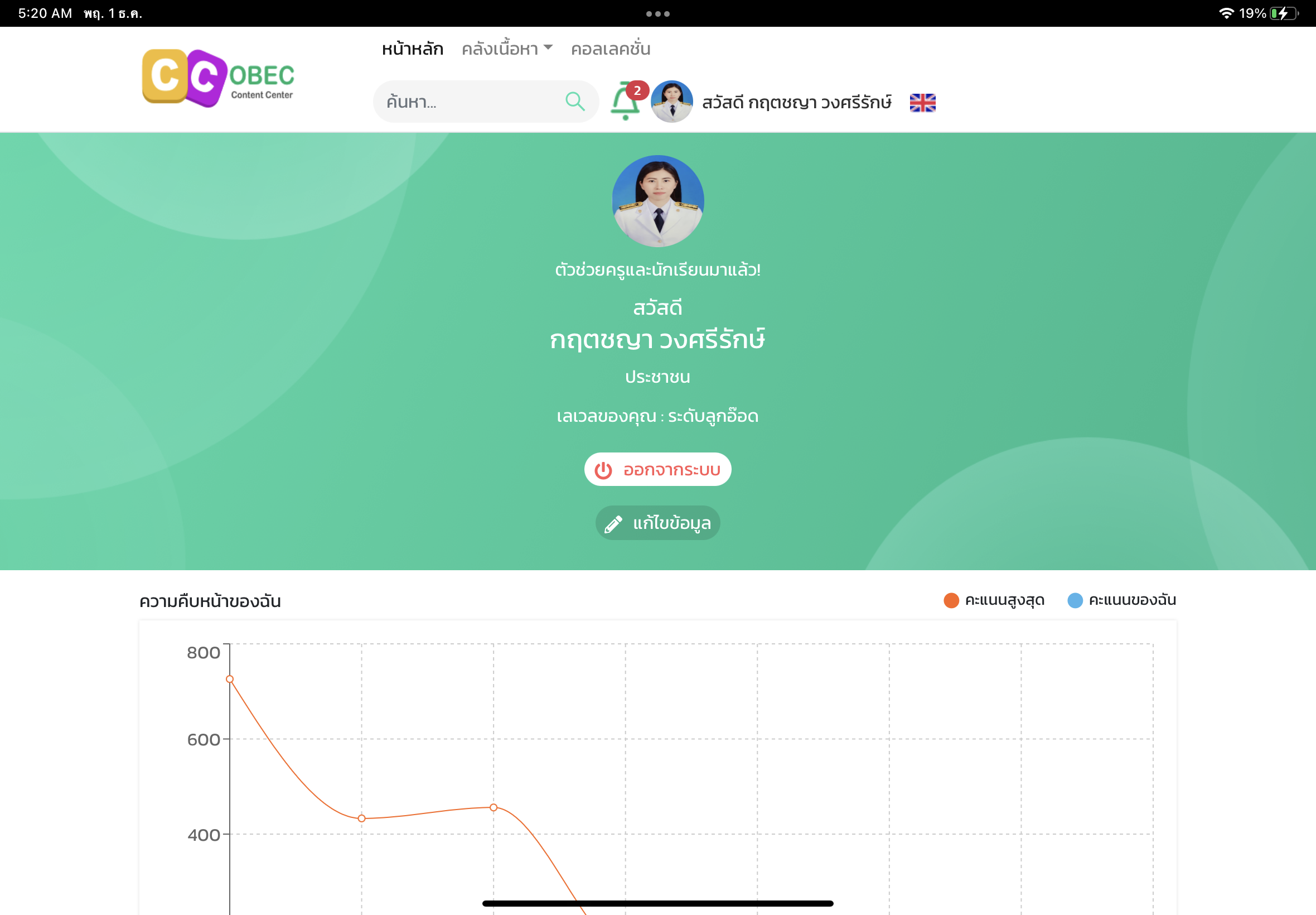Switch language with the UK flag icon

(x=922, y=103)
